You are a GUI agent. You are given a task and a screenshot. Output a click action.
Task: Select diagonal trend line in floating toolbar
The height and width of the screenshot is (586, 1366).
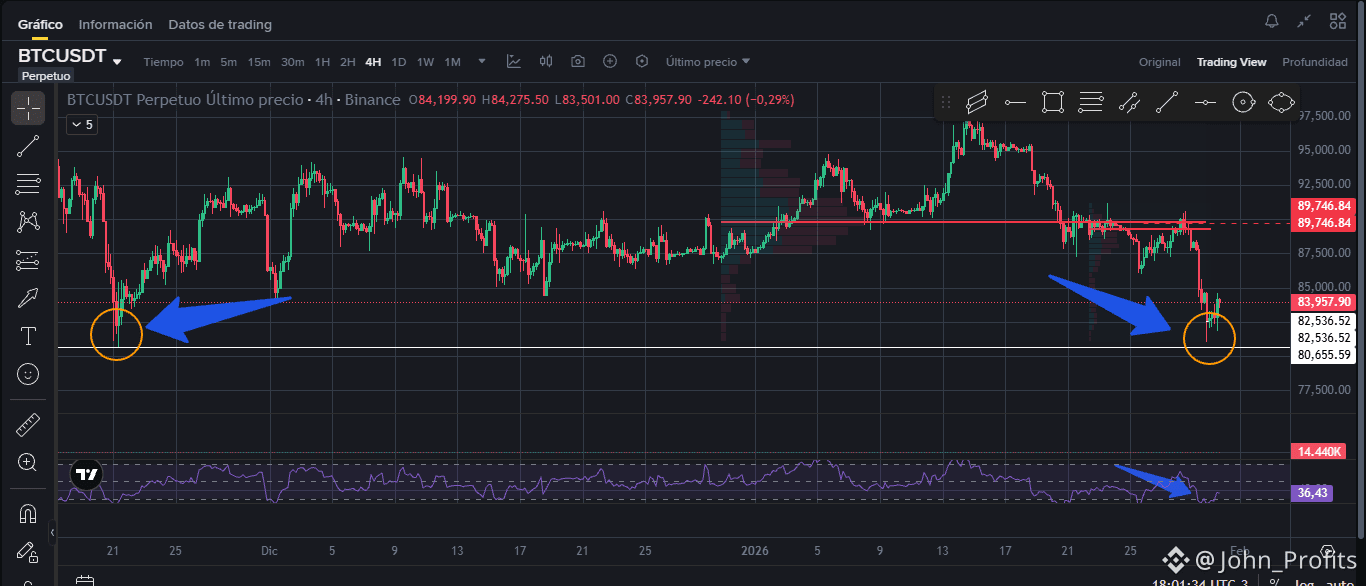pos(1167,101)
